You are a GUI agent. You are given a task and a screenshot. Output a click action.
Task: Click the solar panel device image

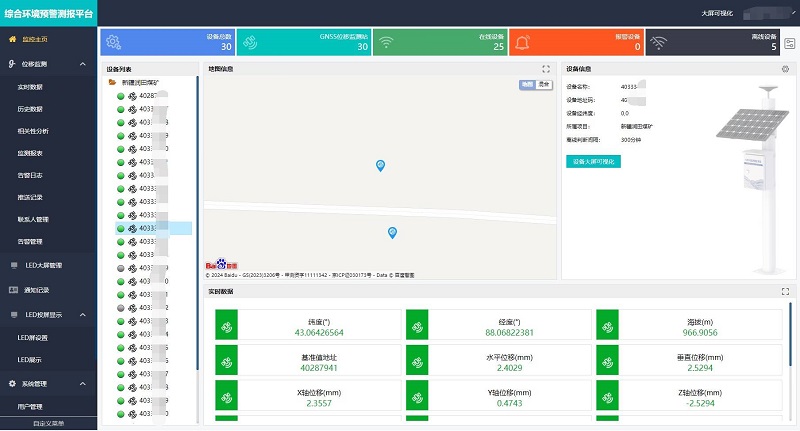click(x=754, y=179)
